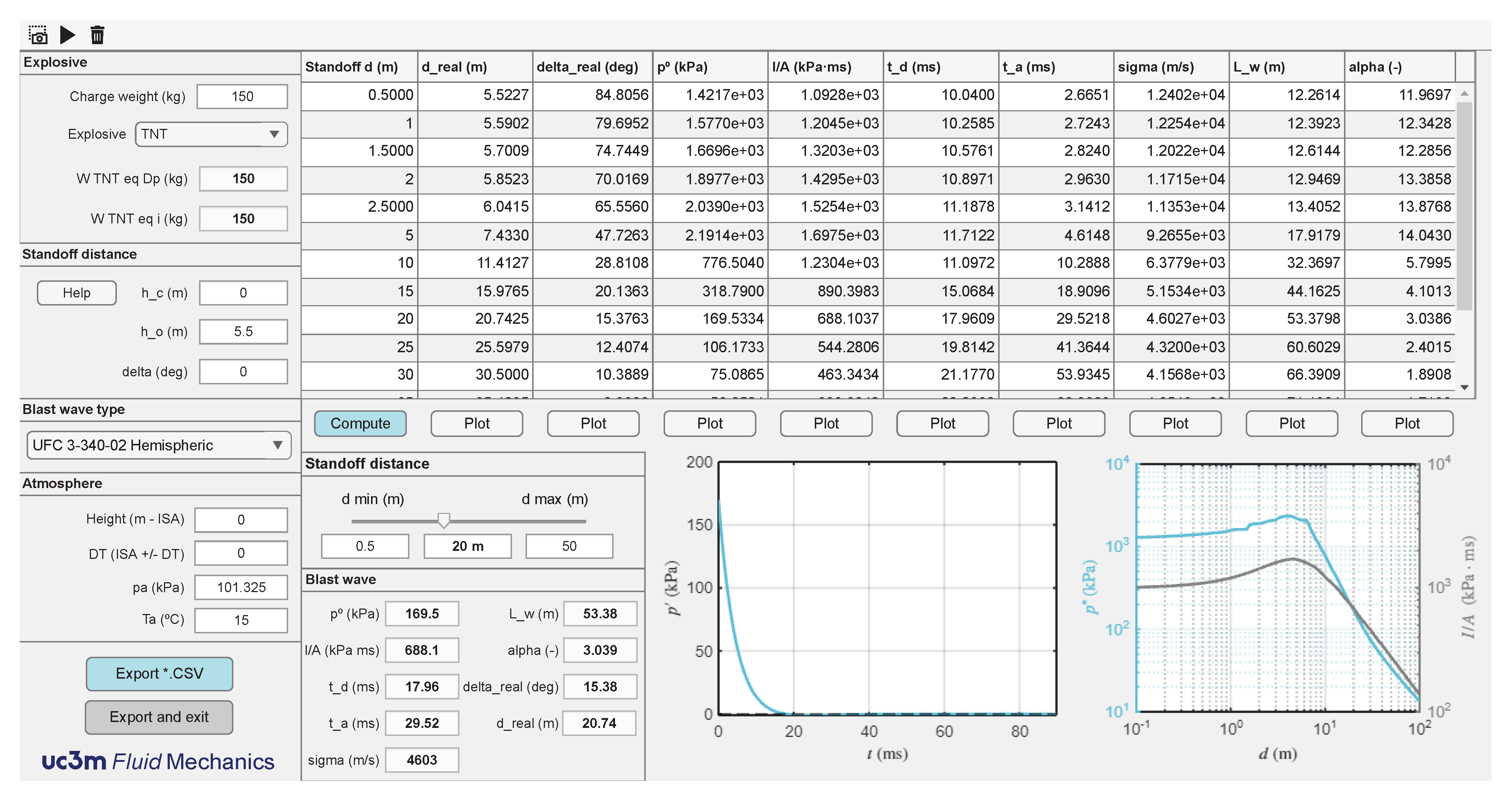Click the p° (kPa) column header
1512x802 pixels.
point(709,67)
